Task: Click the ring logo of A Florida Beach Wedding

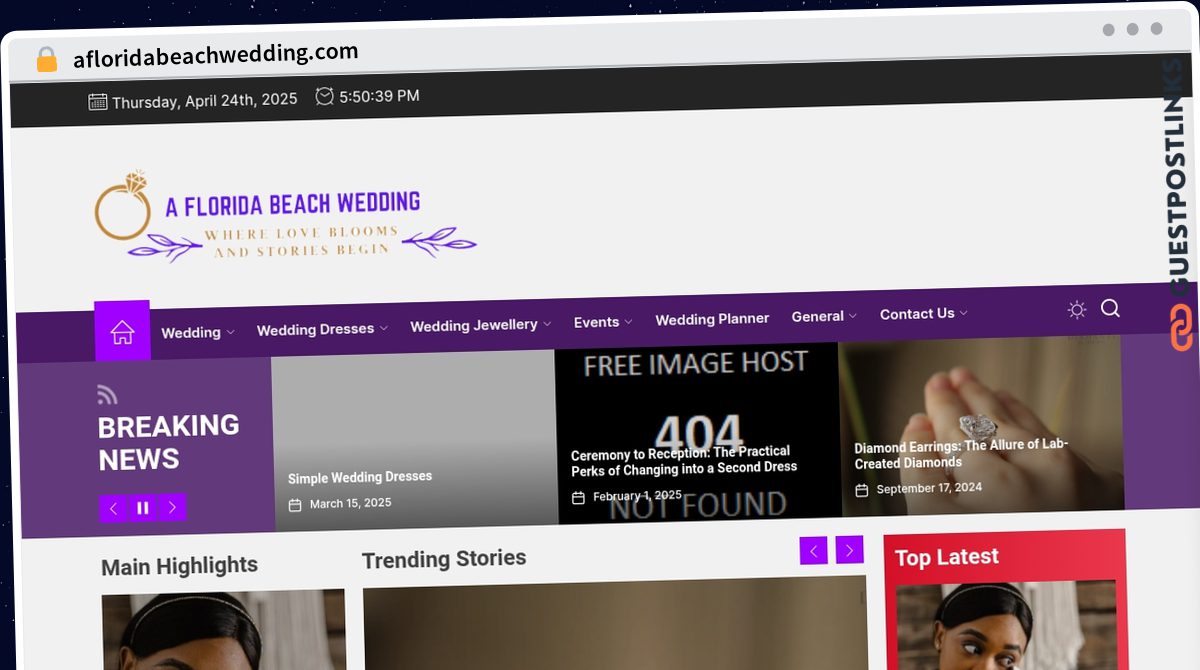Action: [x=125, y=207]
